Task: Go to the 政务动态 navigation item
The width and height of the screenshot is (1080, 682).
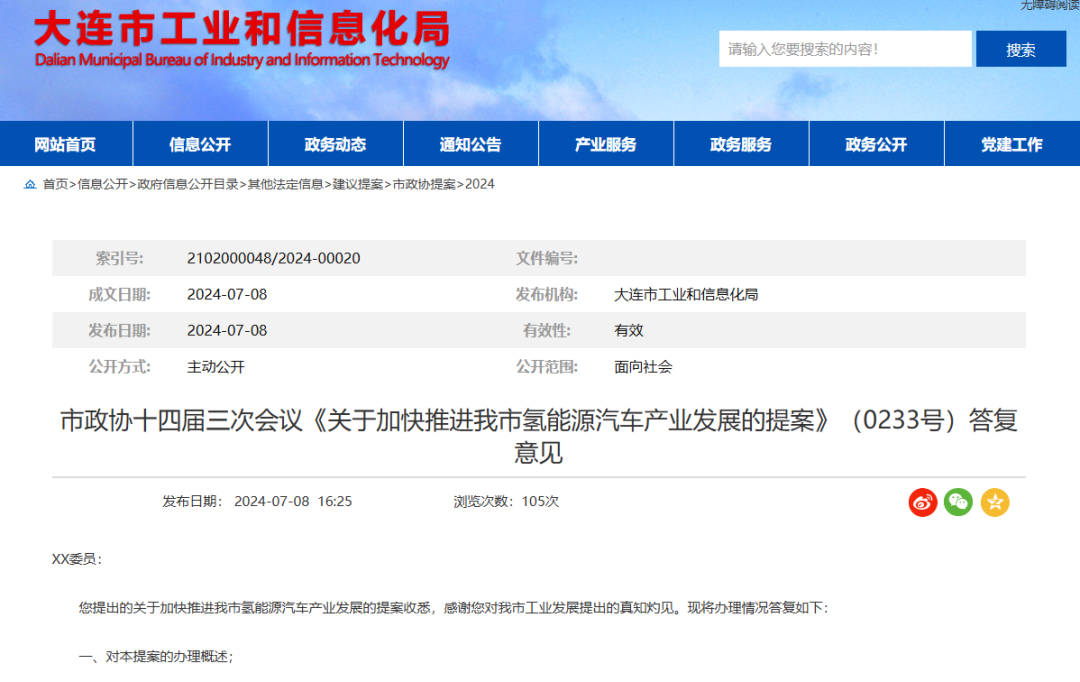Action: (335, 144)
